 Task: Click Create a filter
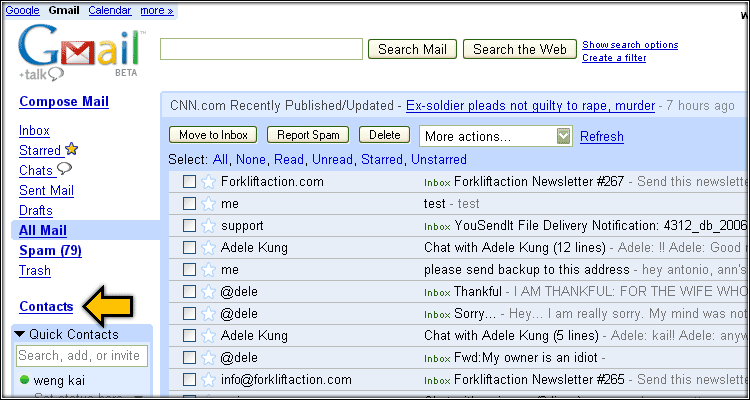coord(614,58)
